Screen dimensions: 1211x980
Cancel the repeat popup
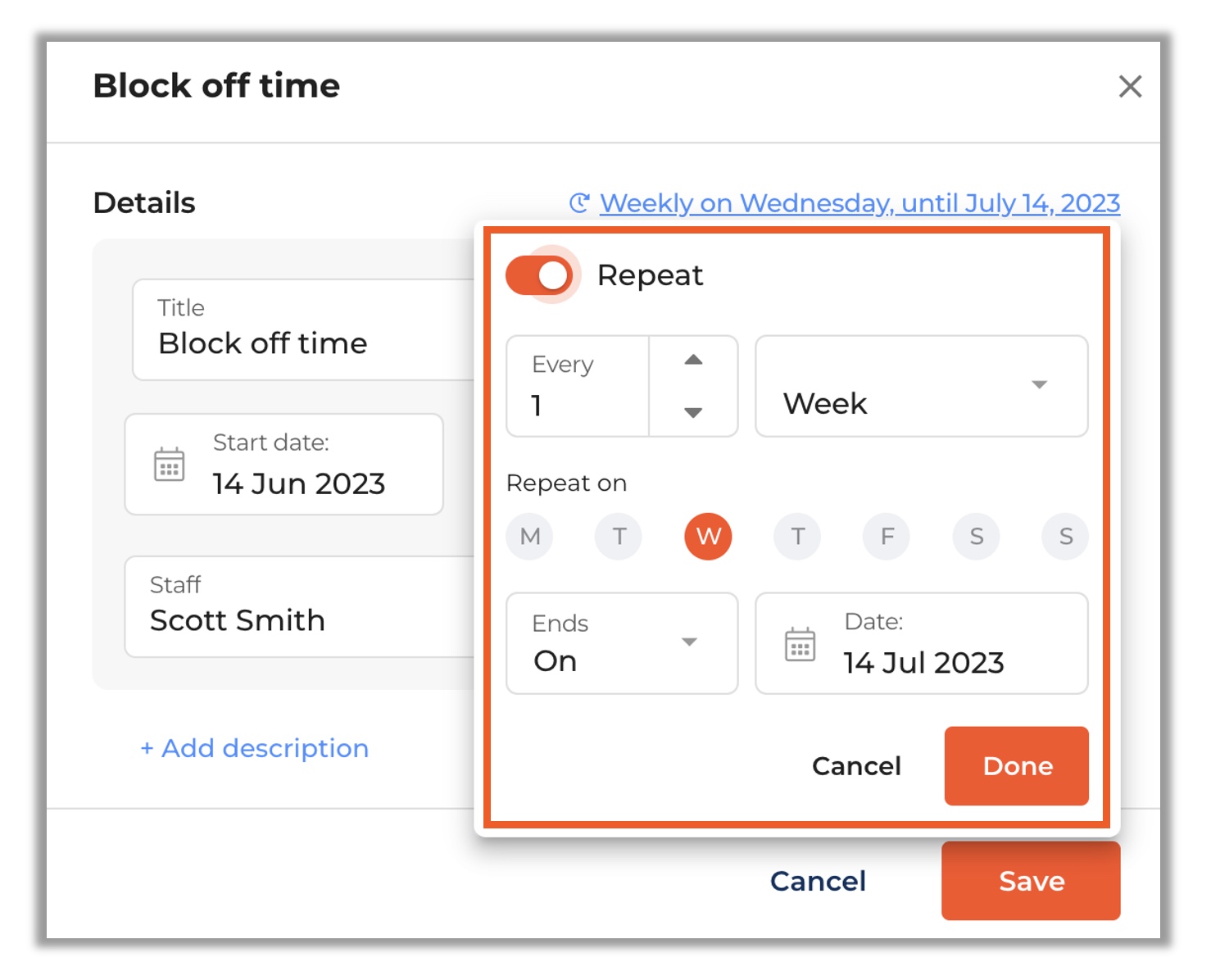click(856, 766)
